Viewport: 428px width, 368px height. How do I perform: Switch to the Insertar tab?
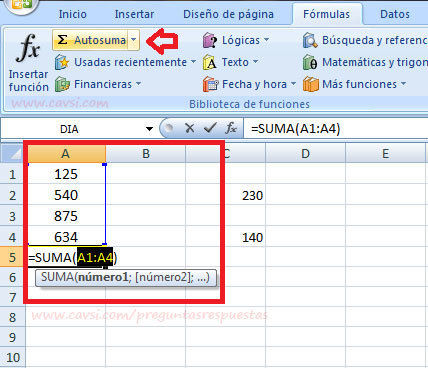pyautogui.click(x=134, y=14)
